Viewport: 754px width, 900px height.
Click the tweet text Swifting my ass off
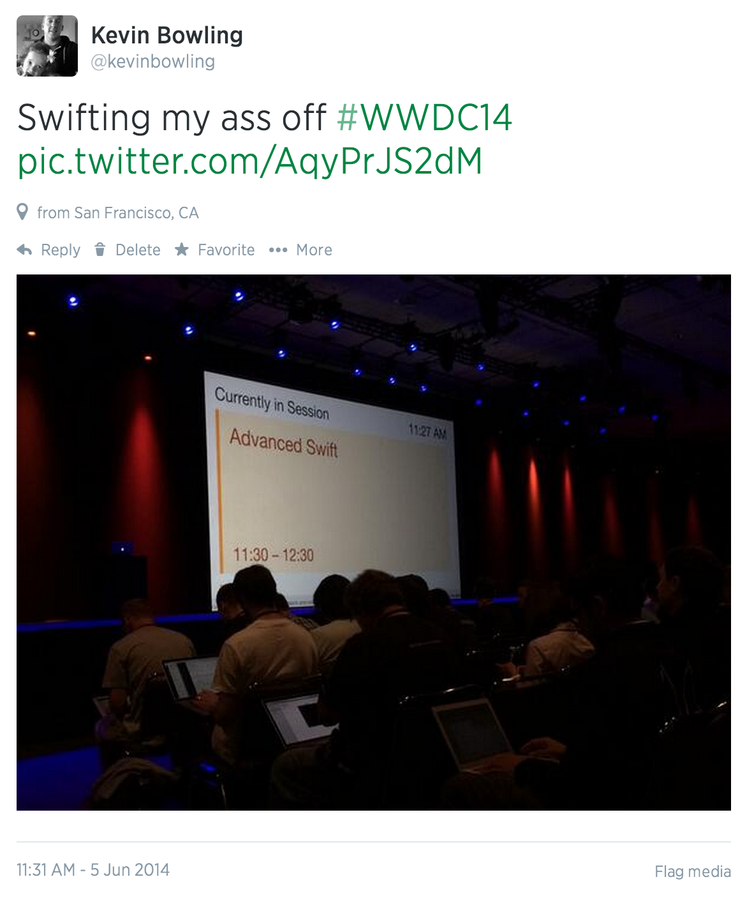[x=172, y=118]
